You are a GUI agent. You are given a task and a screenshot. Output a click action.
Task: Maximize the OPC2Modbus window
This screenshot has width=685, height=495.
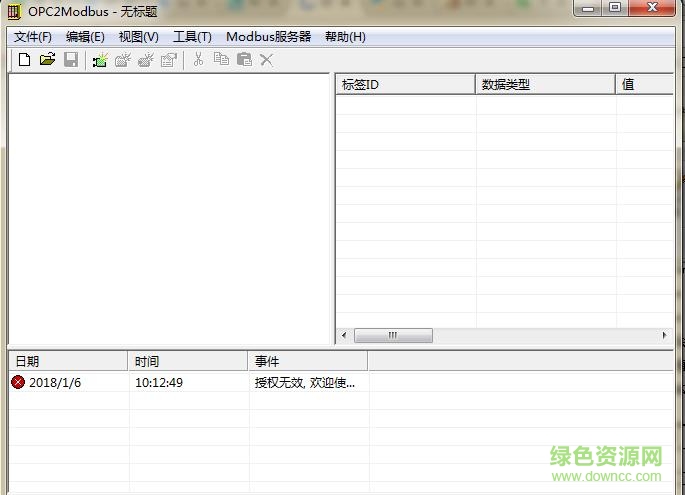(615, 8)
